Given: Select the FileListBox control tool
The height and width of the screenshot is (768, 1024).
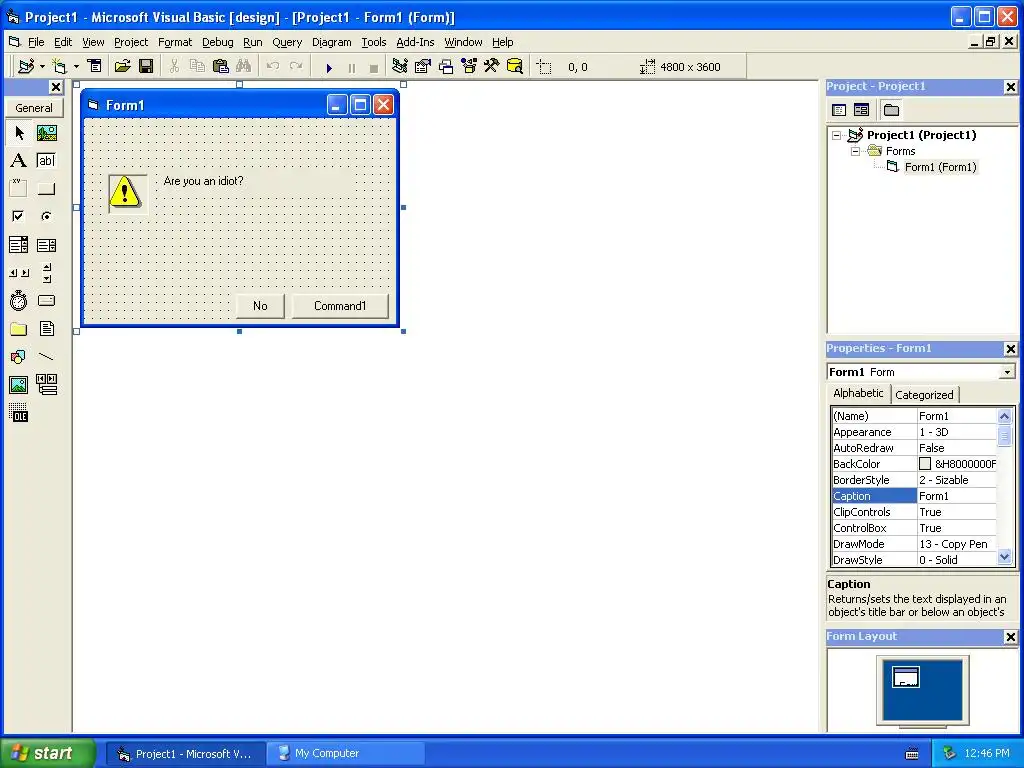Looking at the screenshot, I should pyautogui.click(x=46, y=328).
